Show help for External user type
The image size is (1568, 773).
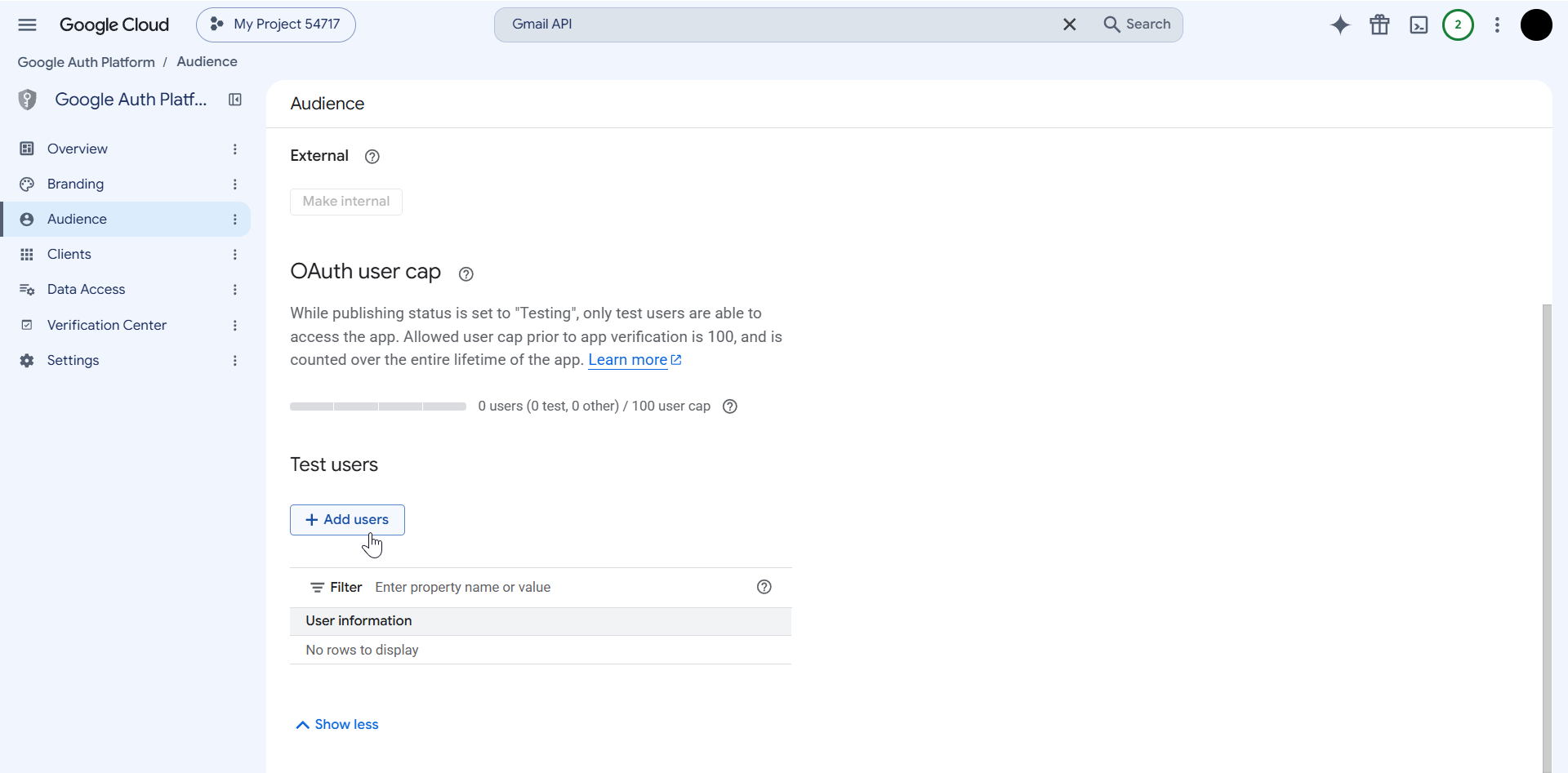tap(372, 157)
